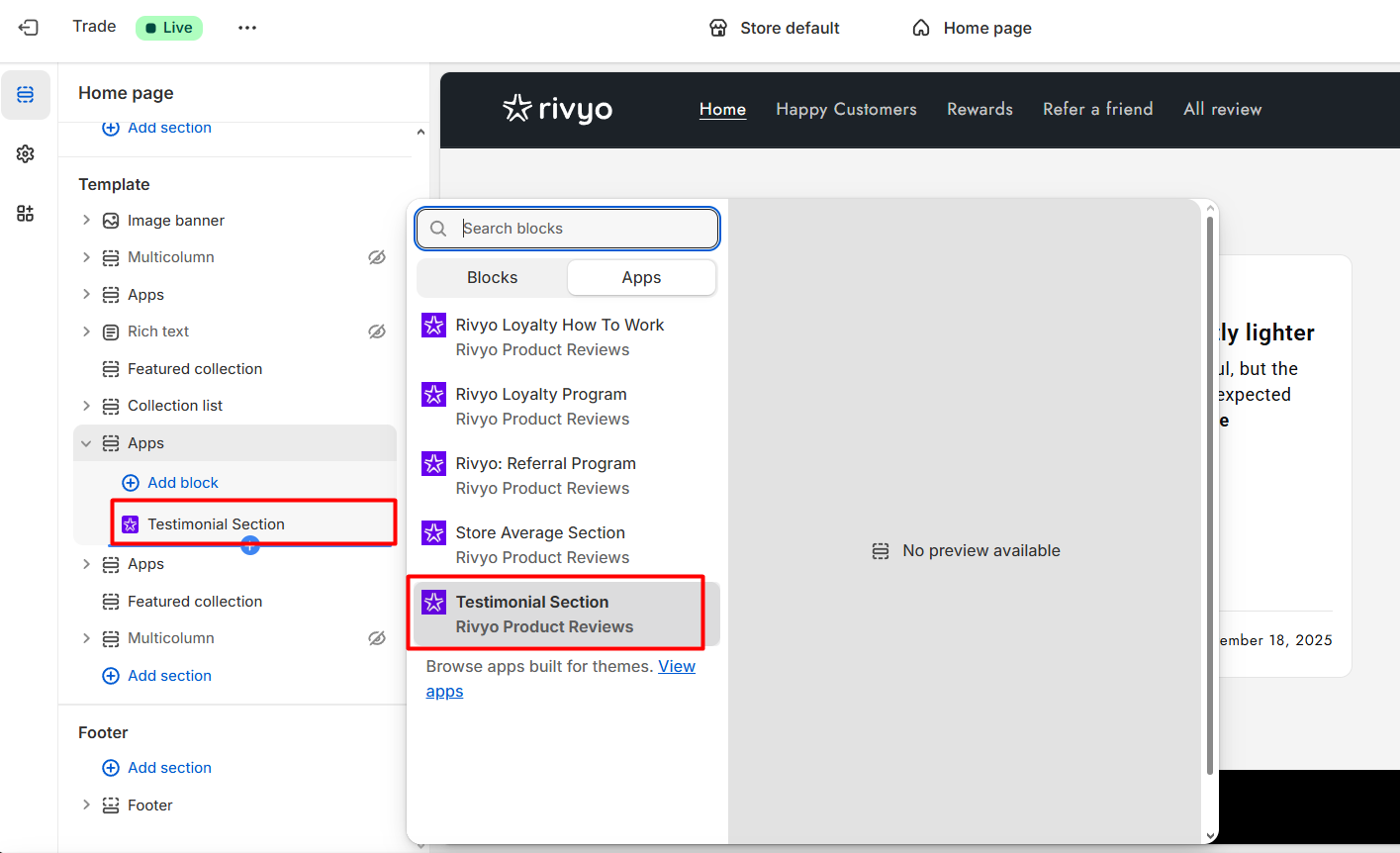1400x853 pixels.
Task: Click the Image banner section icon
Action: [111, 221]
